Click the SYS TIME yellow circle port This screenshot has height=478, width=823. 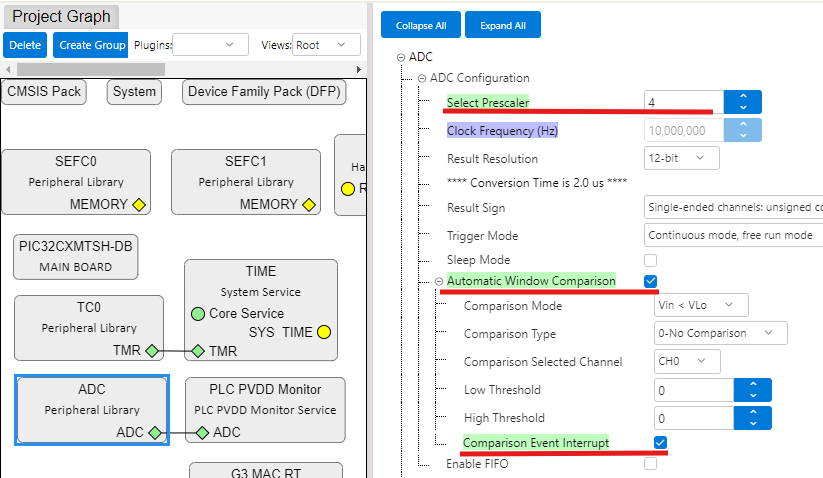[x=325, y=332]
